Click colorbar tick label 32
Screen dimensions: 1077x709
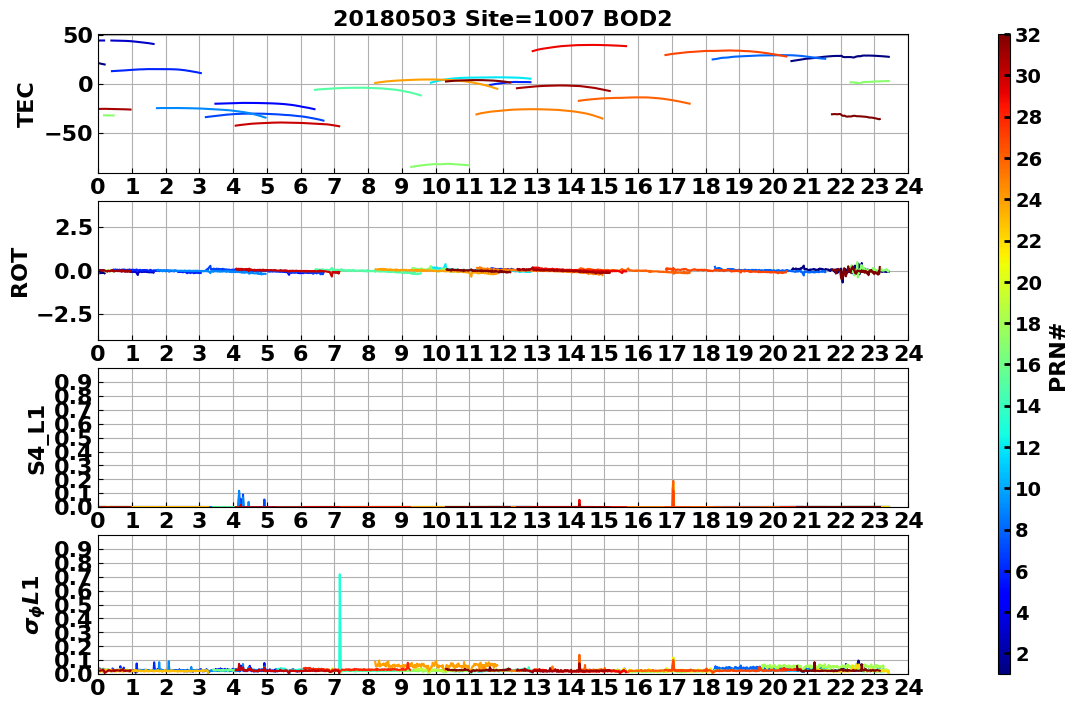[1028, 35]
